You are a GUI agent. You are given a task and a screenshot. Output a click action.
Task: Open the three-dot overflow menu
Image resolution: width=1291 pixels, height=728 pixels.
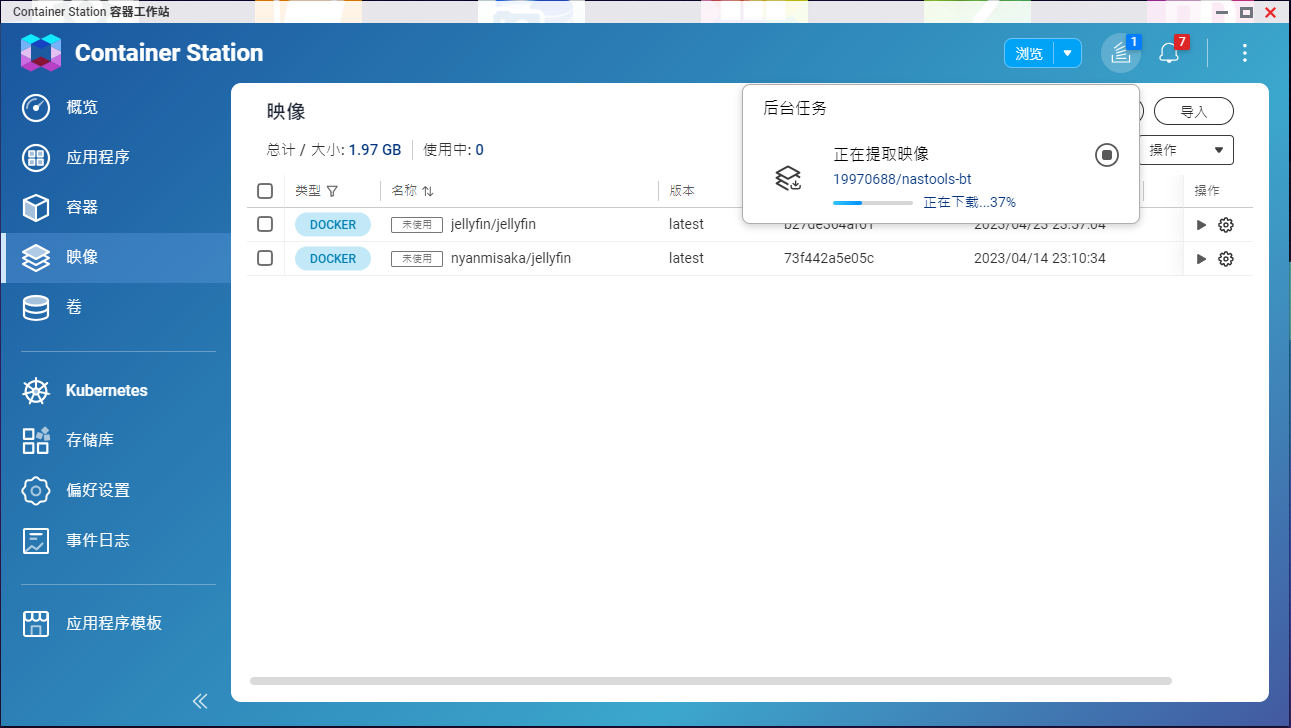click(1244, 53)
